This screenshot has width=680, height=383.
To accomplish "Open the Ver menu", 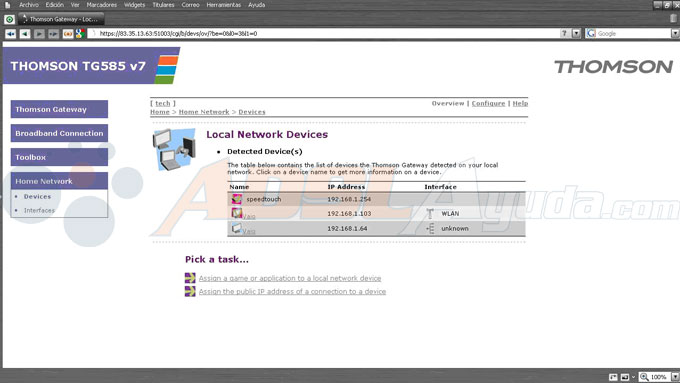I will (75, 5).
